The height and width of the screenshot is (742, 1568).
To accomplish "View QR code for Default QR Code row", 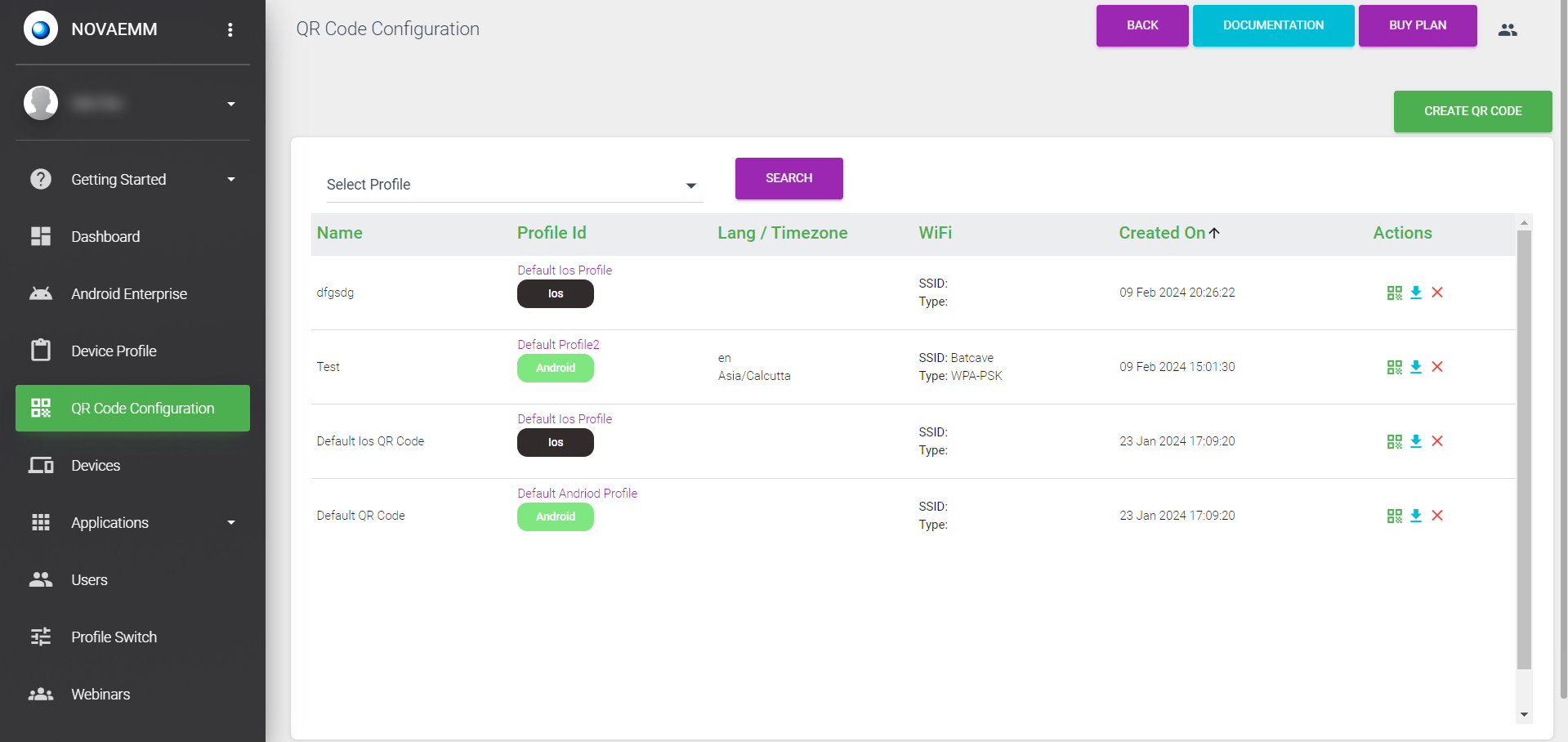I will (1394, 516).
